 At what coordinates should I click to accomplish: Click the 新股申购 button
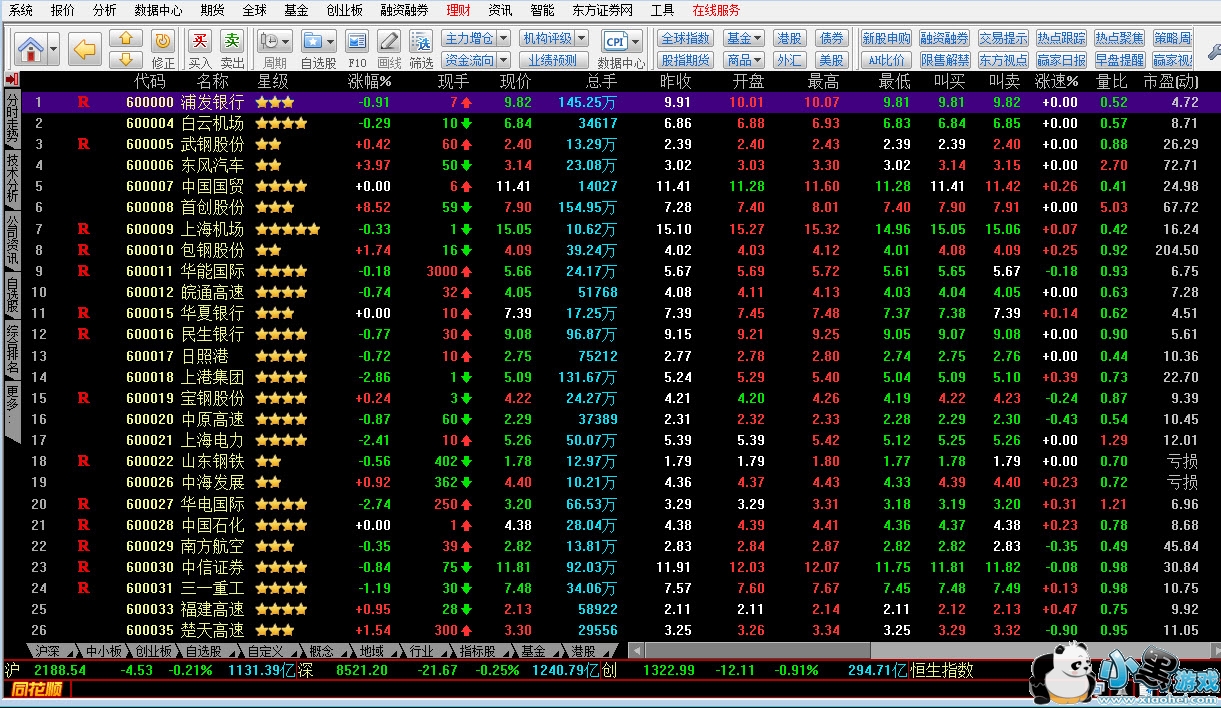[886, 38]
